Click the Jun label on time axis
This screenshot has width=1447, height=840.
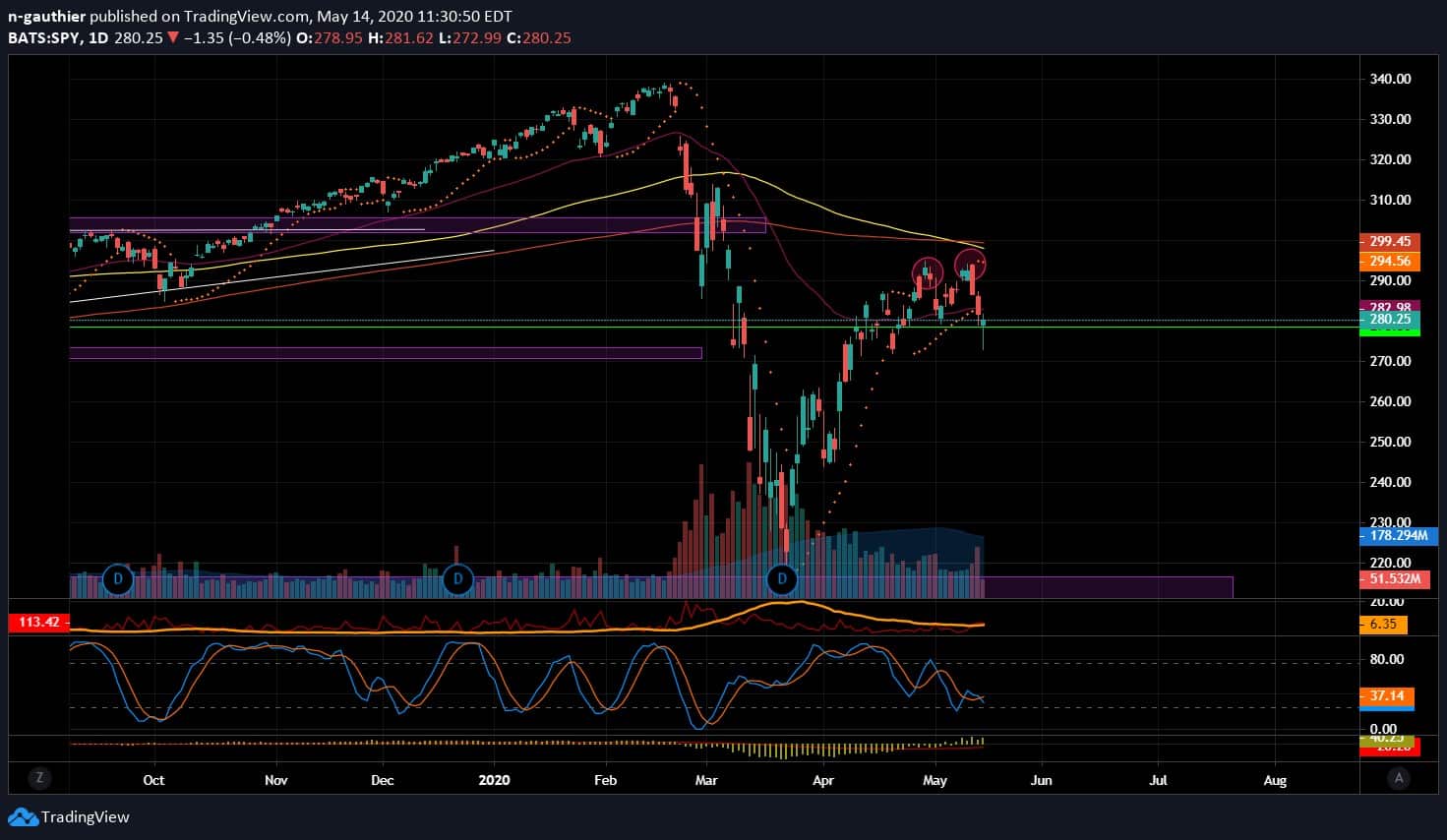pyautogui.click(x=1041, y=781)
